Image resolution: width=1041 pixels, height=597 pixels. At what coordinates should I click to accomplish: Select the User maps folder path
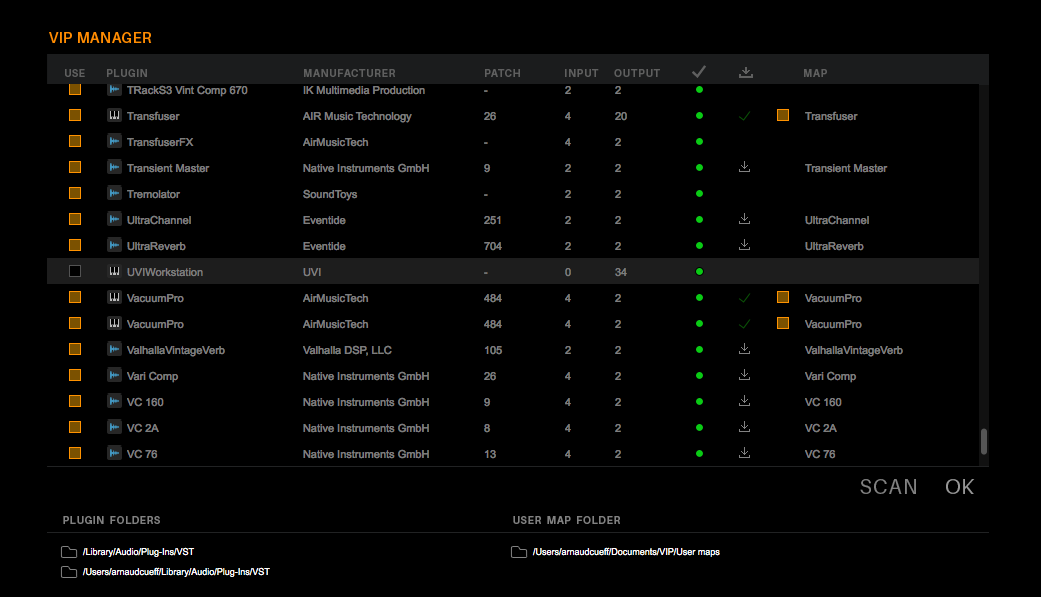(626, 552)
